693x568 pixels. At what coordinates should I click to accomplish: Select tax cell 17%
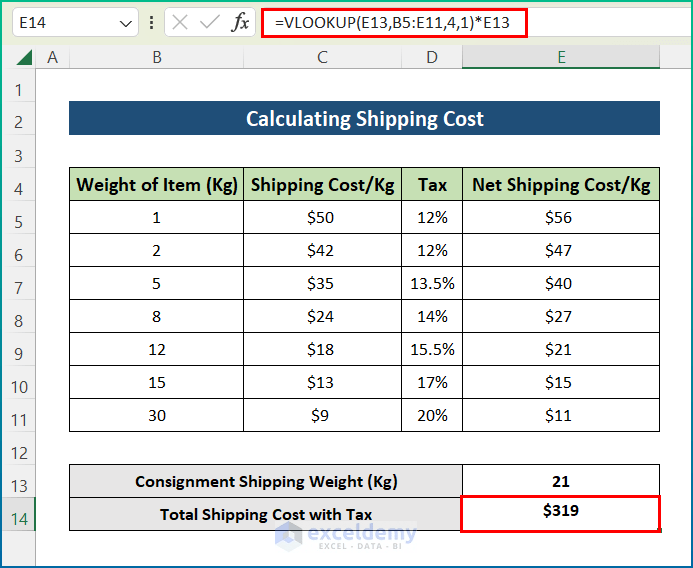432,382
